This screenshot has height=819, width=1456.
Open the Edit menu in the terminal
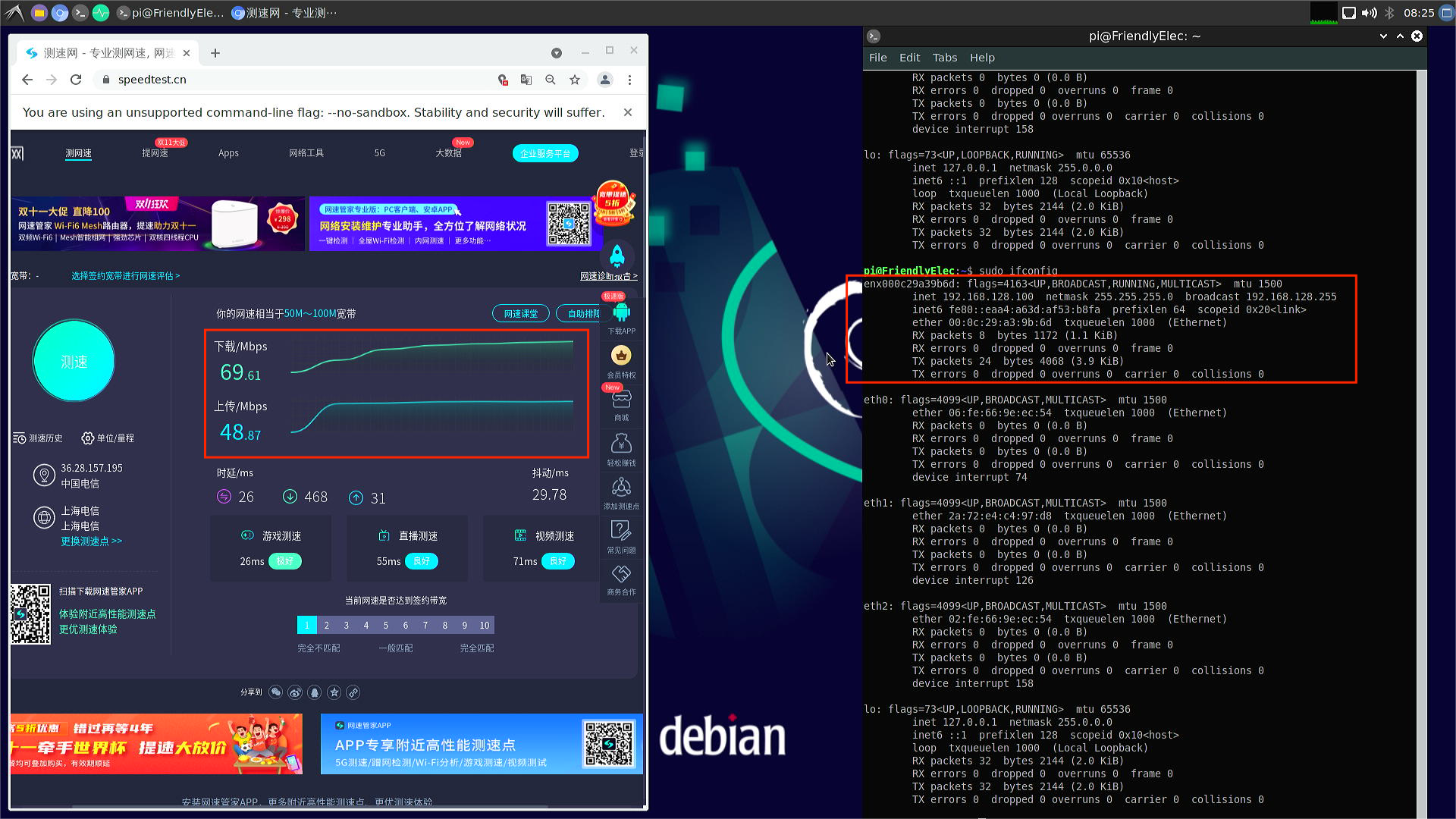point(909,58)
